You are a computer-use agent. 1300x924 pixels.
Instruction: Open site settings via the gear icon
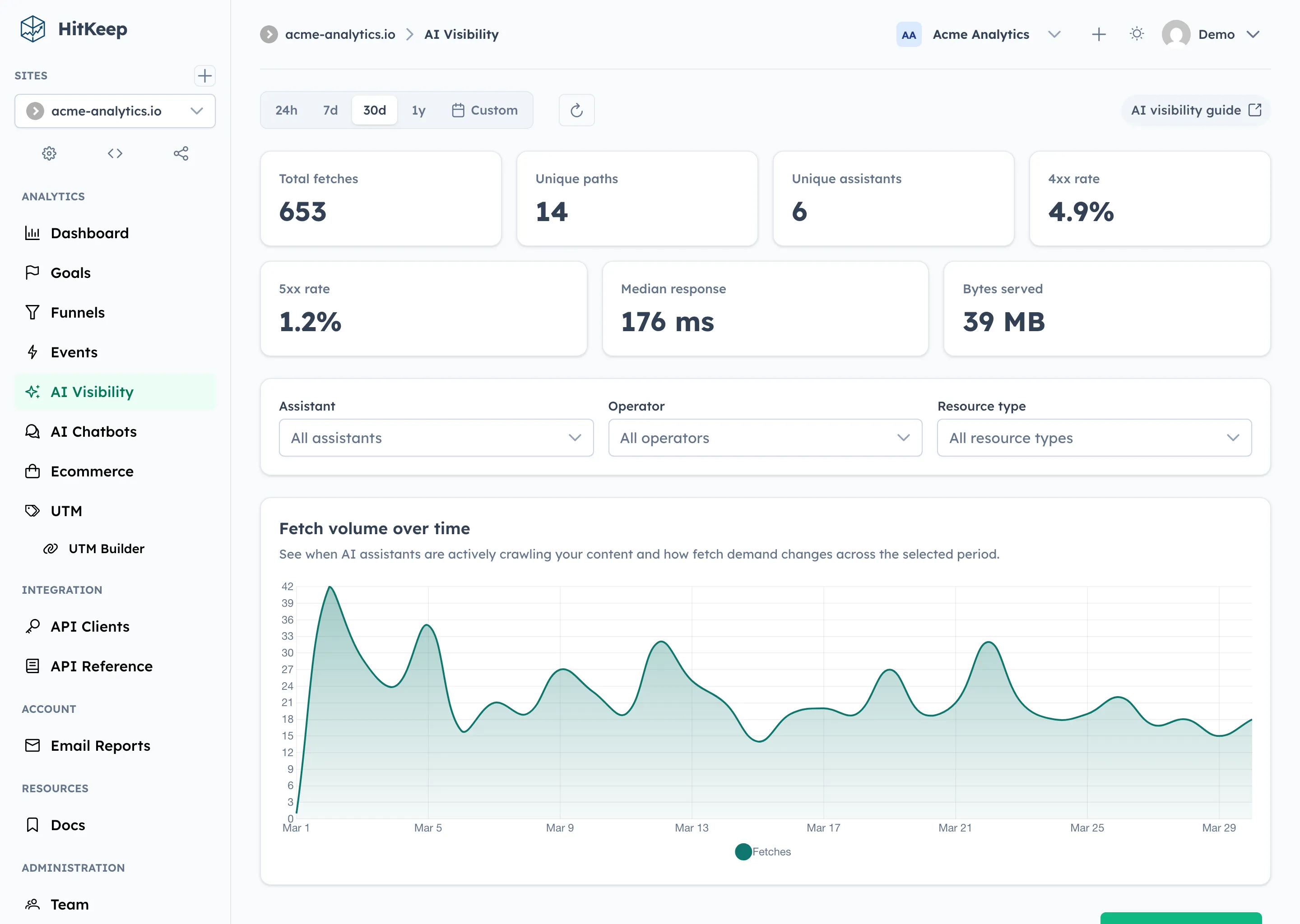[49, 153]
